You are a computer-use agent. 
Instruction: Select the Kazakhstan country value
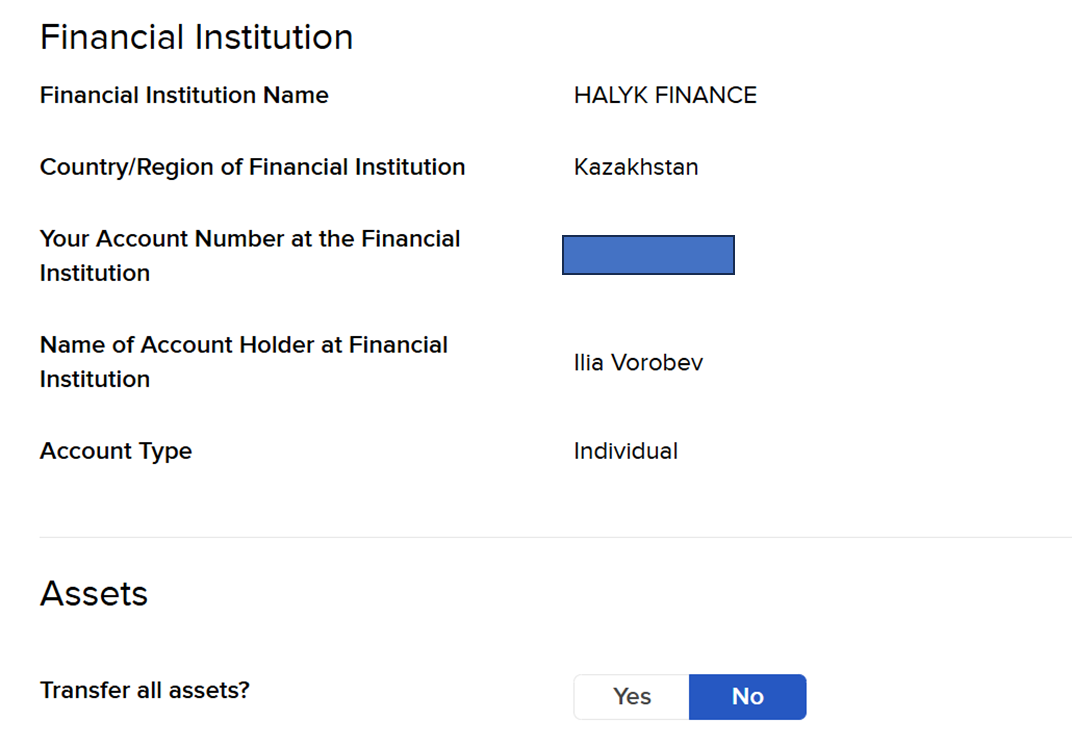pos(636,167)
